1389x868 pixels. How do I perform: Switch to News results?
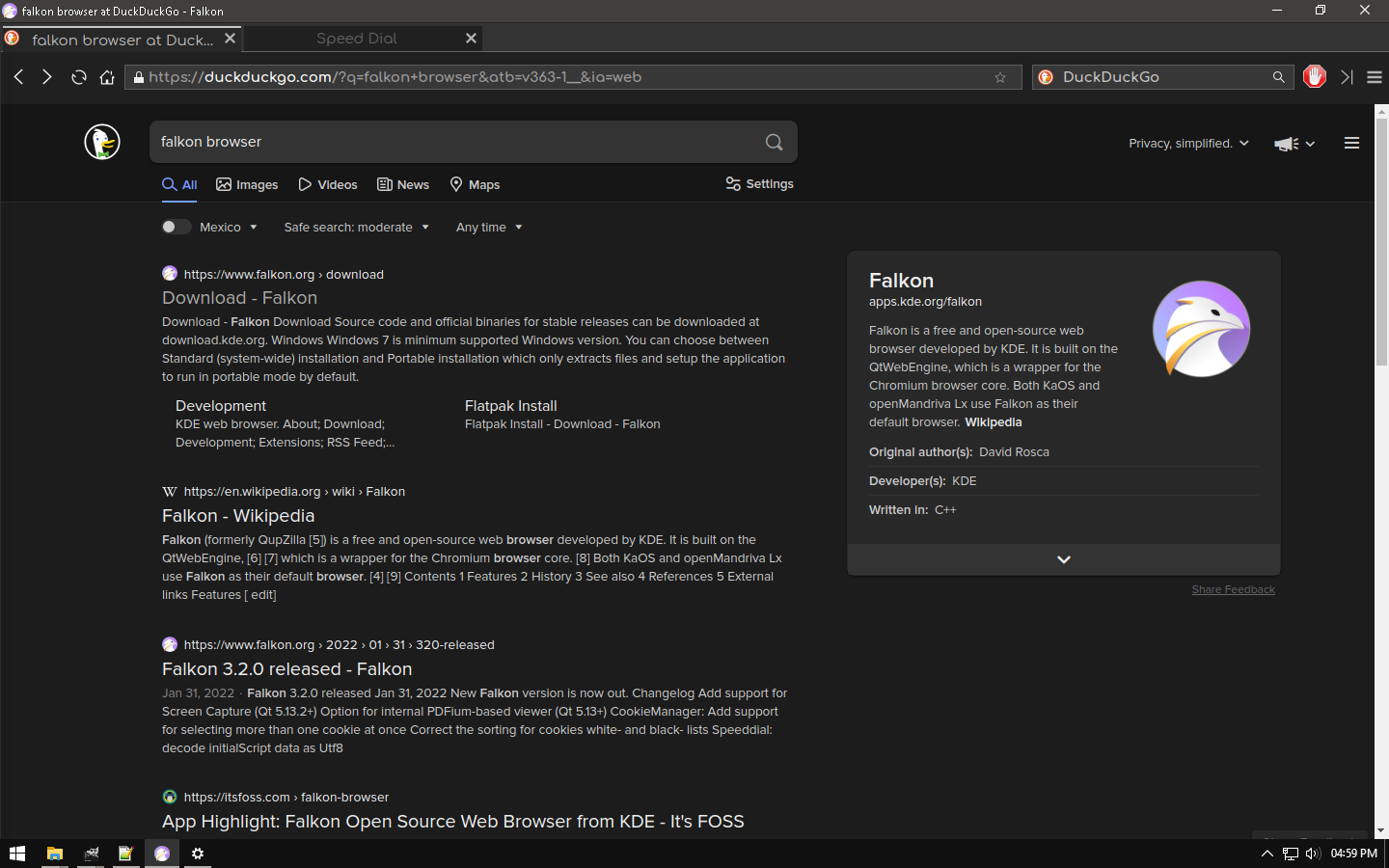tap(403, 184)
